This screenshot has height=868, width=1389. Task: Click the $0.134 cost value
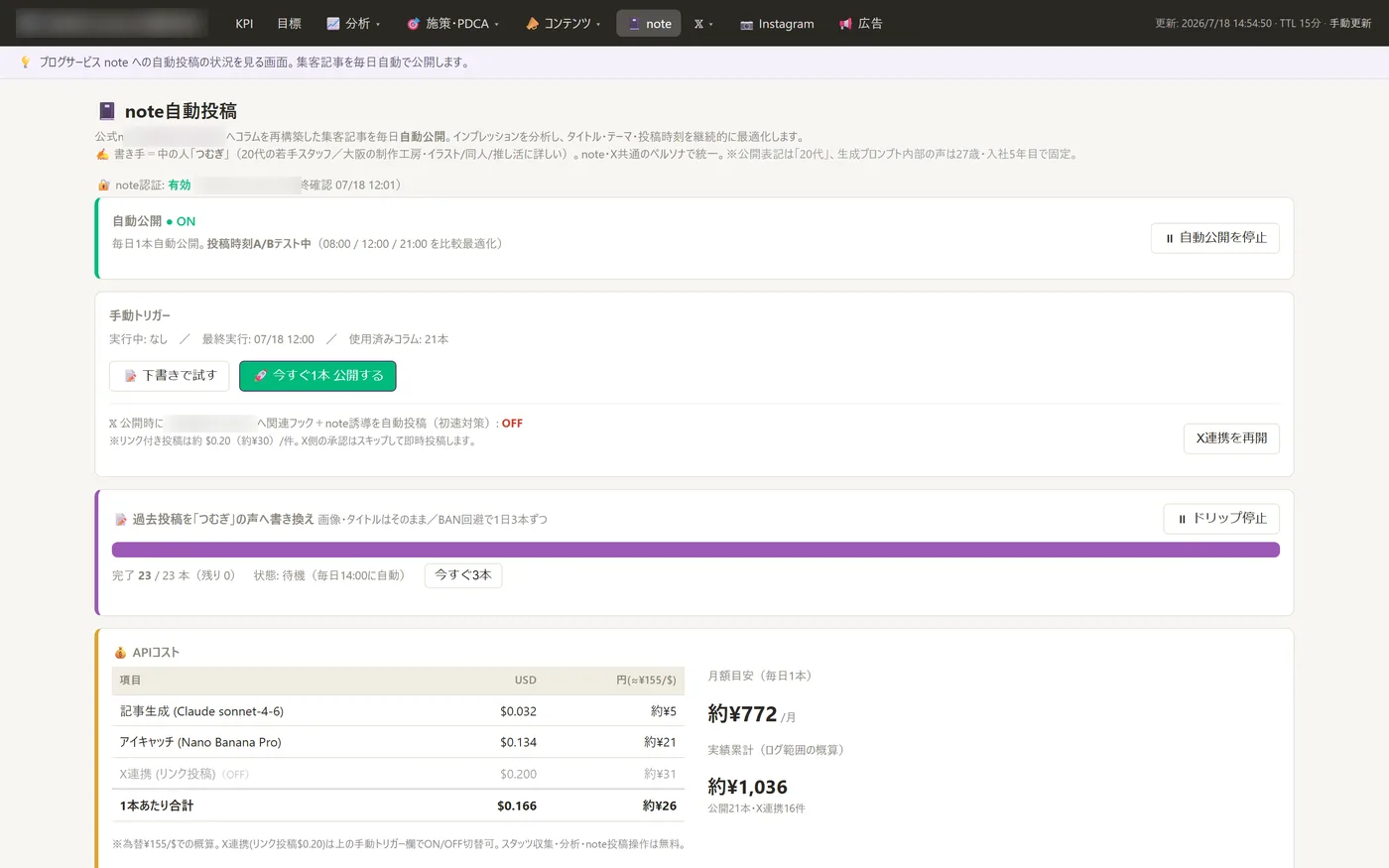click(x=519, y=742)
